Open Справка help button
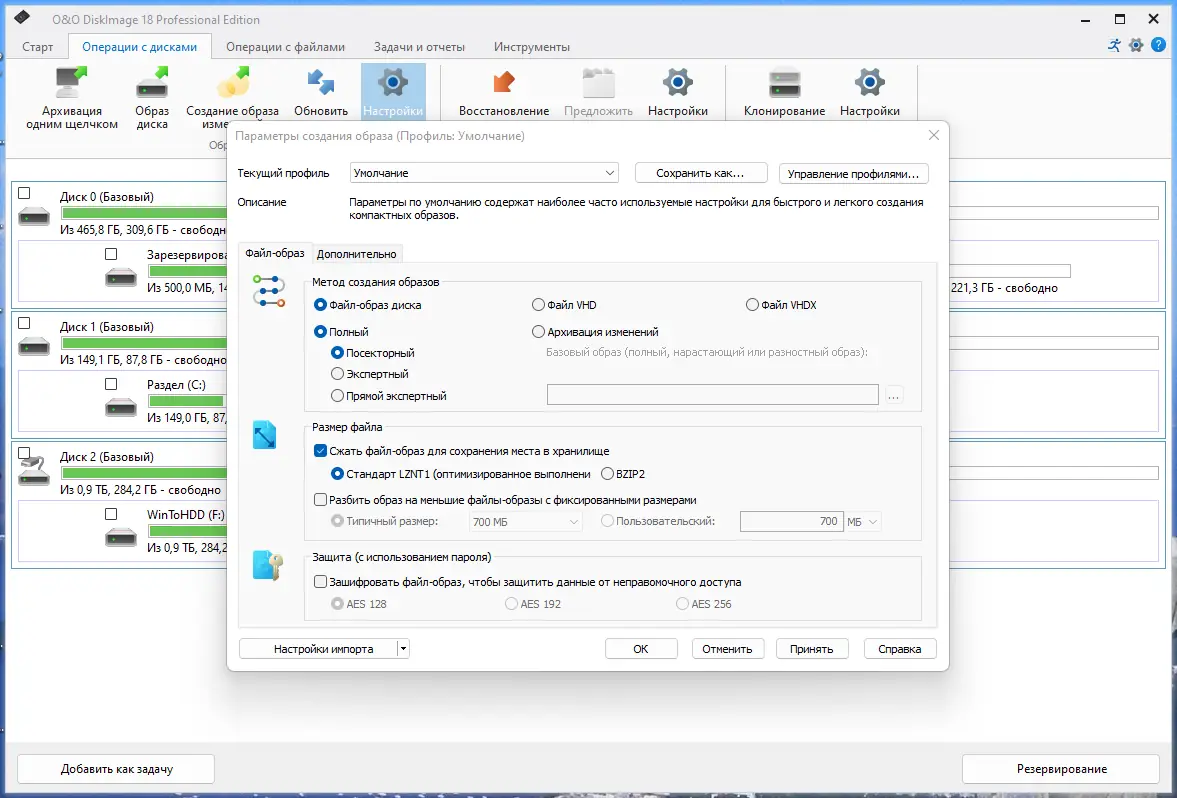Screen dimensions: 1177x798 (900, 649)
